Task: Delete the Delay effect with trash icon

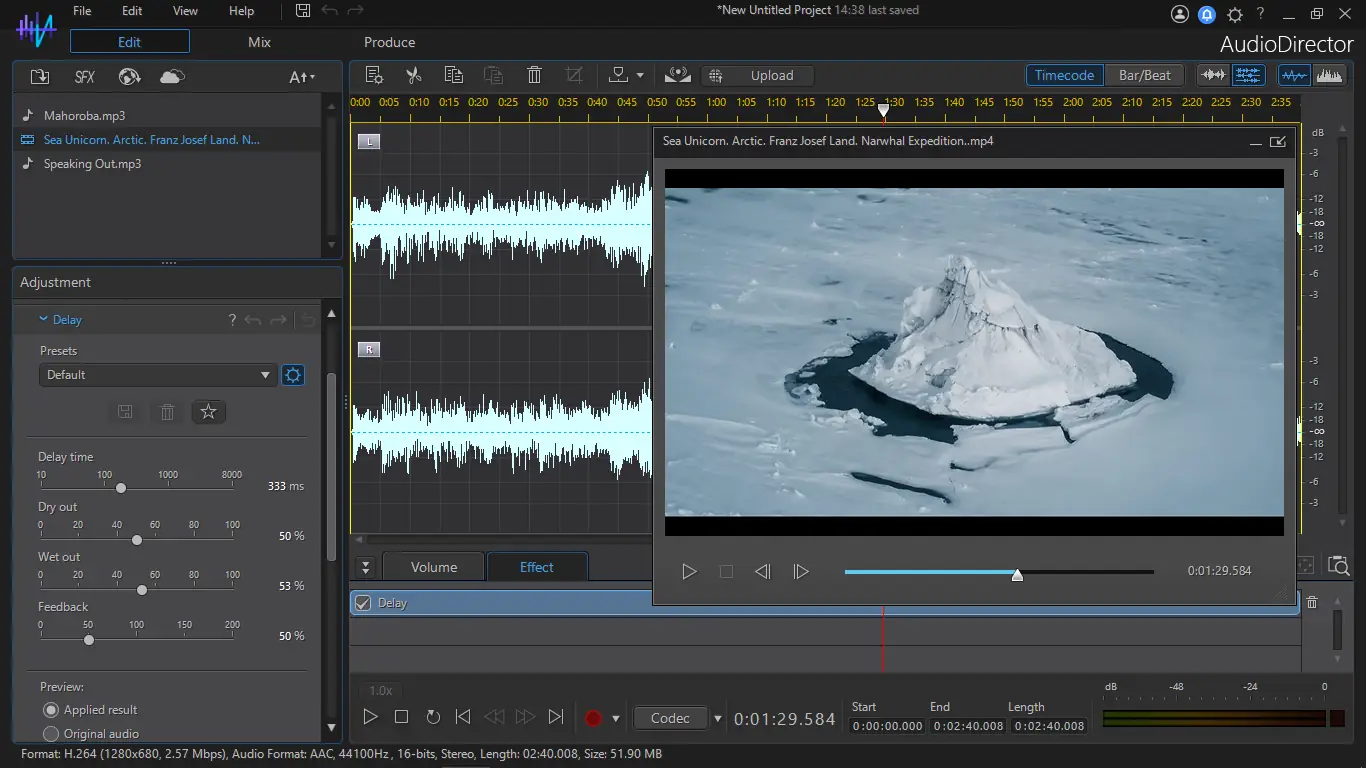Action: click(1312, 602)
